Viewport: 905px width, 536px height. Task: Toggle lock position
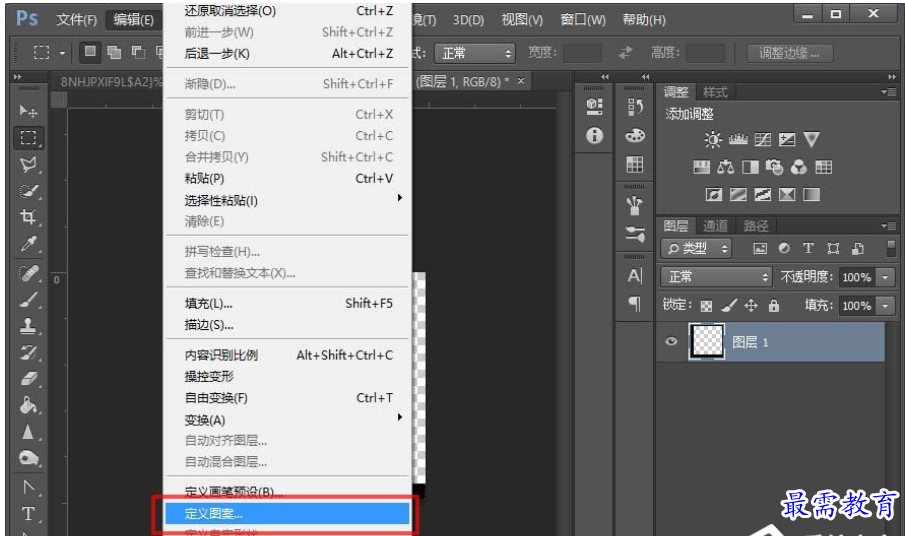(x=751, y=305)
